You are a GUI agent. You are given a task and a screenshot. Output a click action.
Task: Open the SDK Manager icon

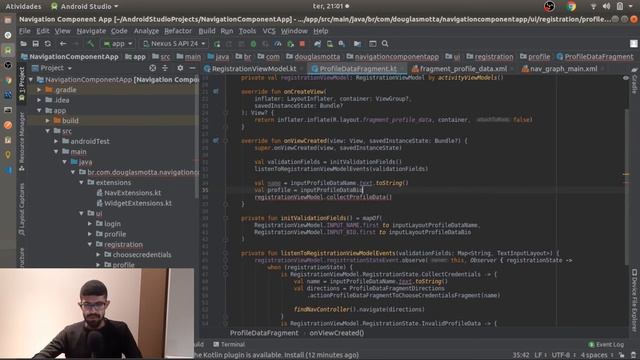point(342,44)
